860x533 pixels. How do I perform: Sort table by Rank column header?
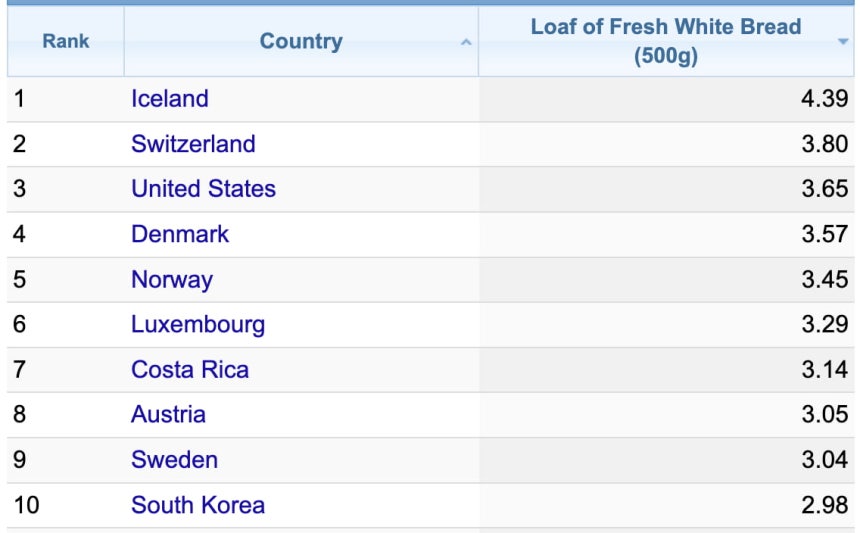66,41
